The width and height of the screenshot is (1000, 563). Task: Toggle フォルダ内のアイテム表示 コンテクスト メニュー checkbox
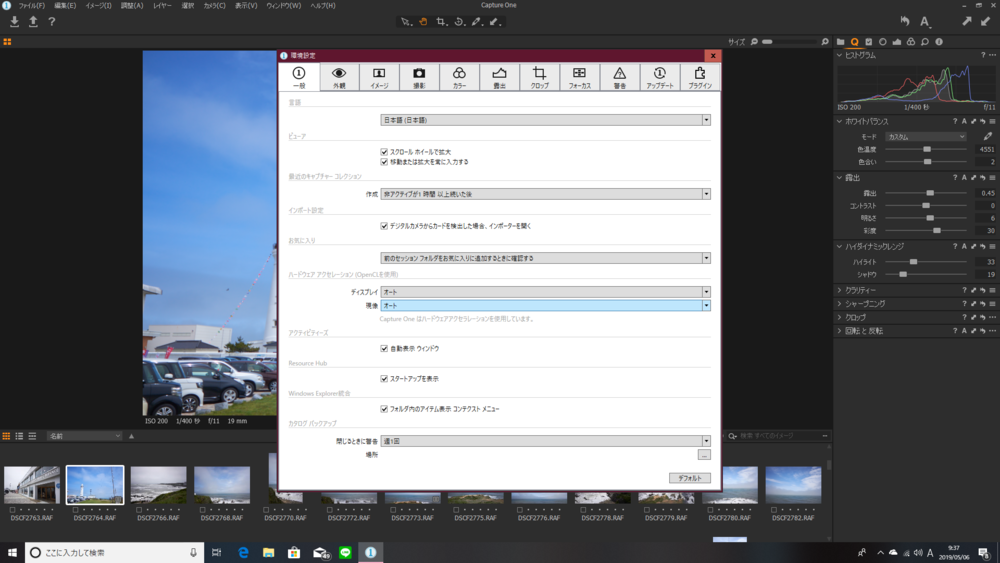tap(384, 409)
